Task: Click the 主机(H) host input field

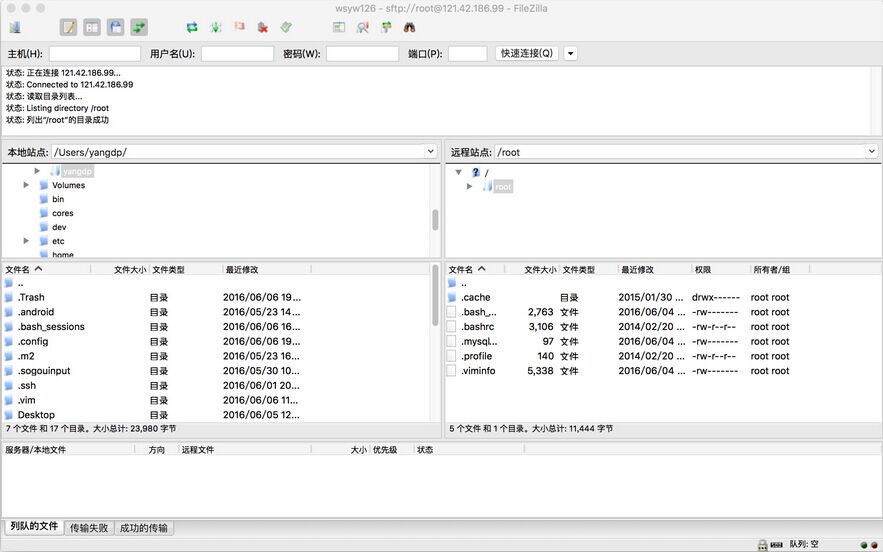Action: pyautogui.click(x=95, y=54)
